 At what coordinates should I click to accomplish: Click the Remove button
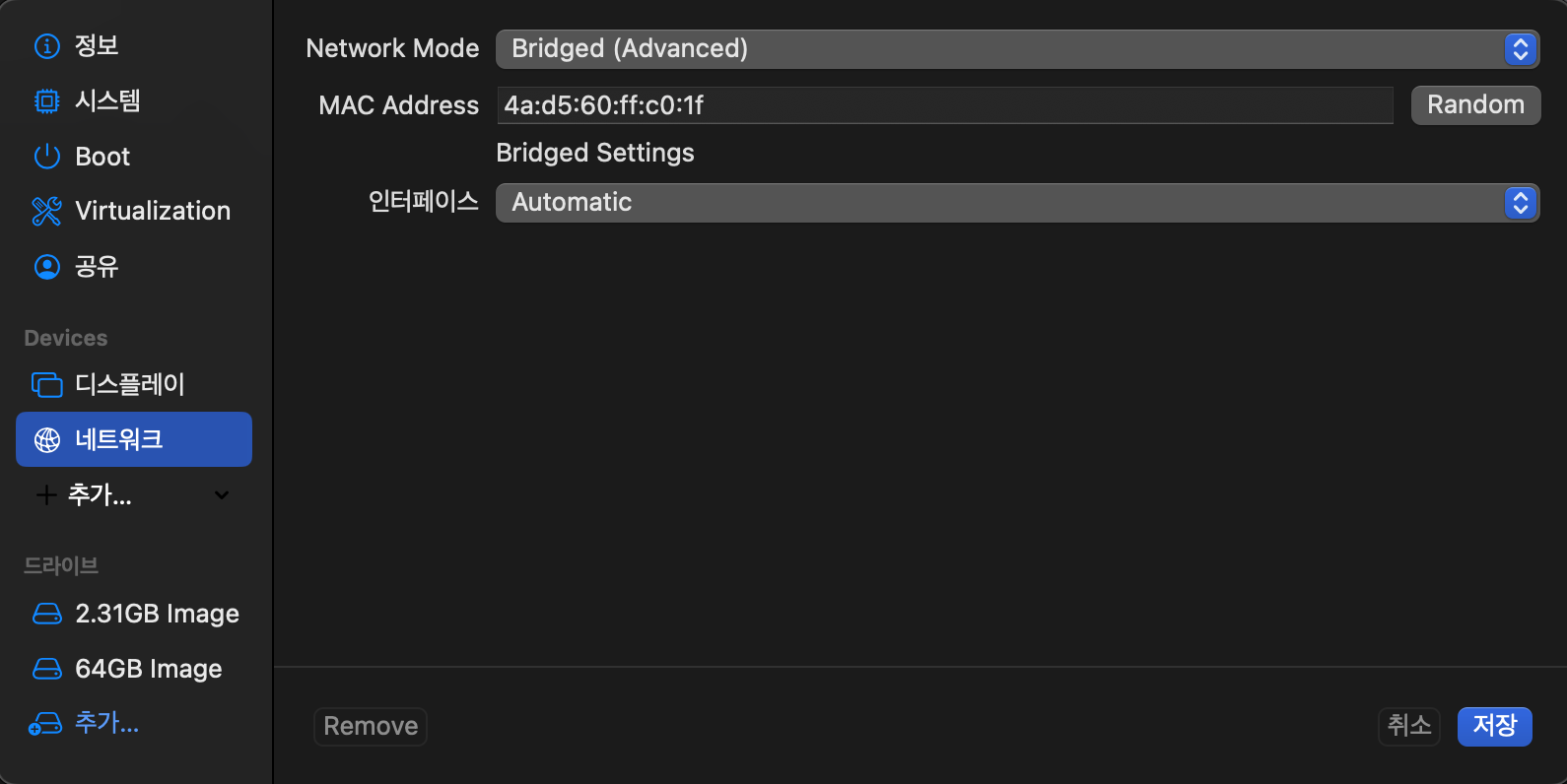pos(371,727)
